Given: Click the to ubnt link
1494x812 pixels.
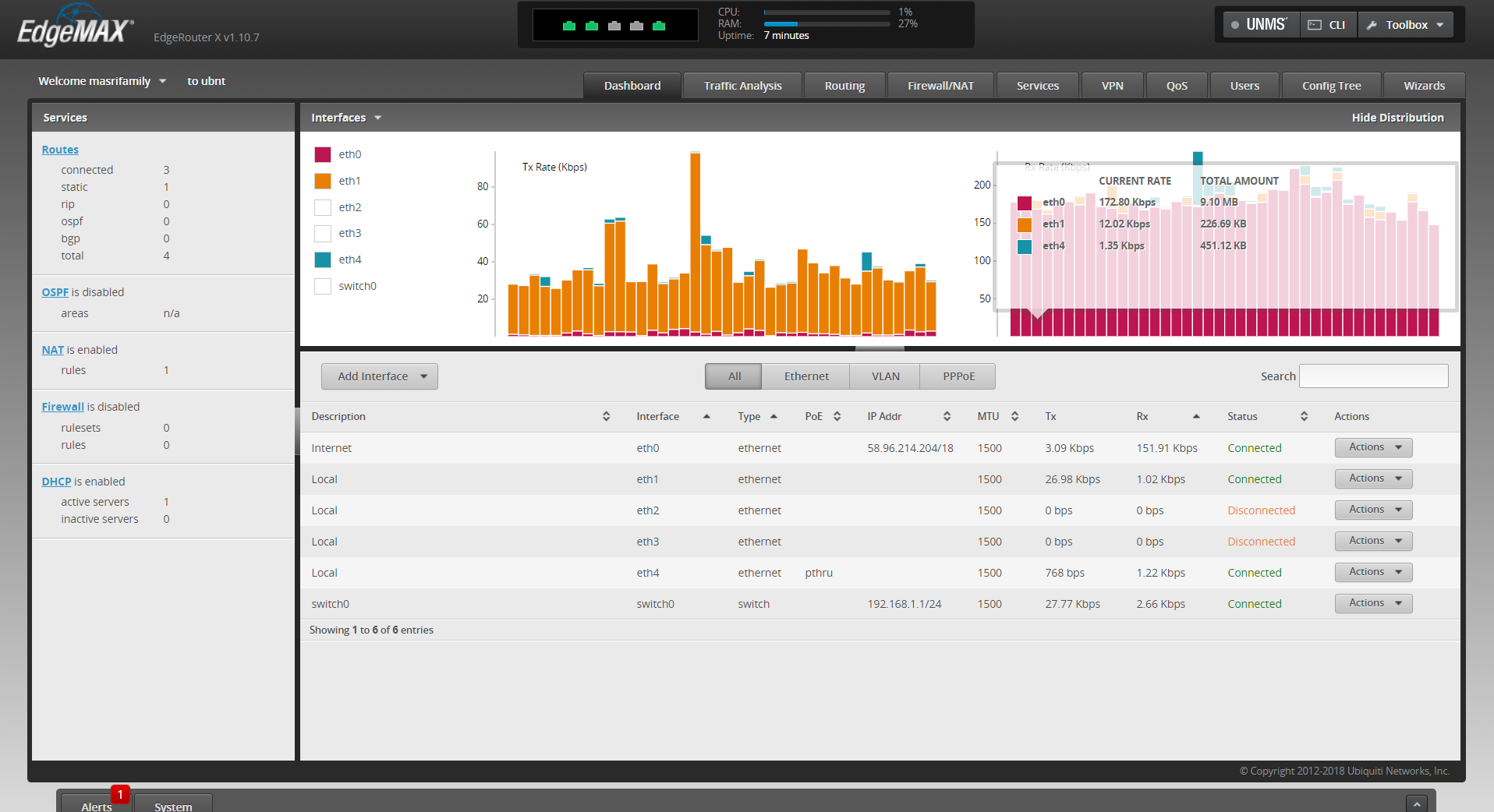Looking at the screenshot, I should (206, 81).
